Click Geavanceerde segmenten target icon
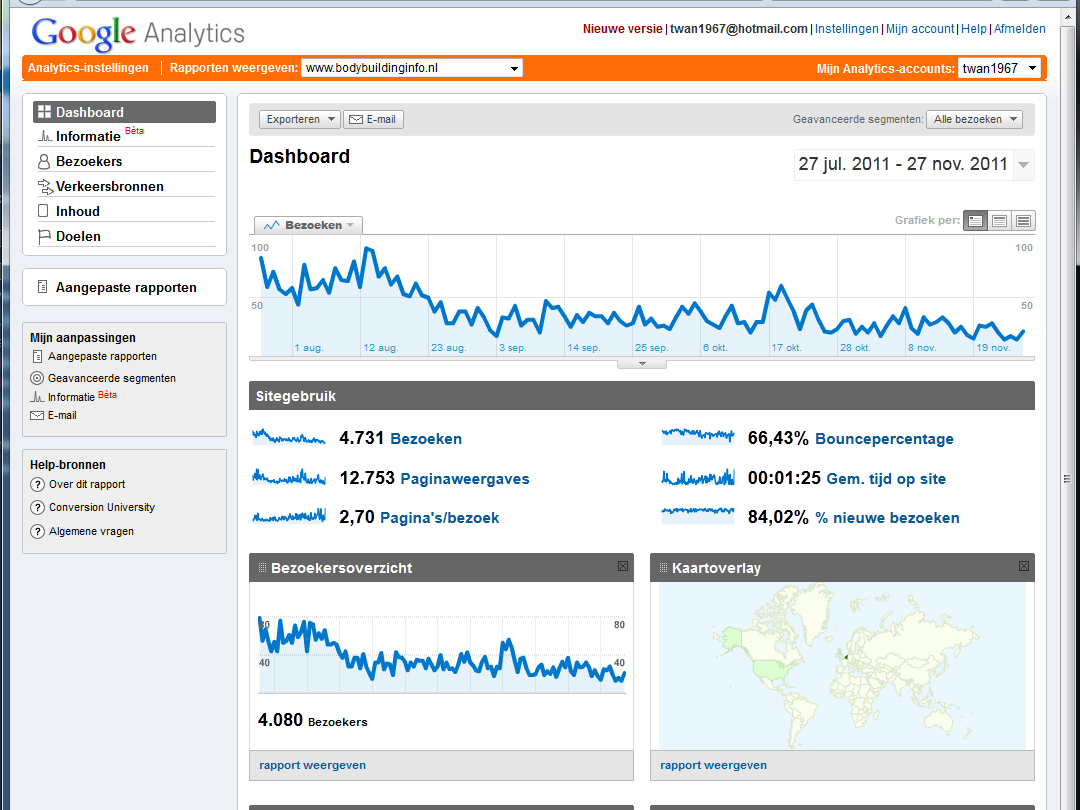 [x=37, y=378]
